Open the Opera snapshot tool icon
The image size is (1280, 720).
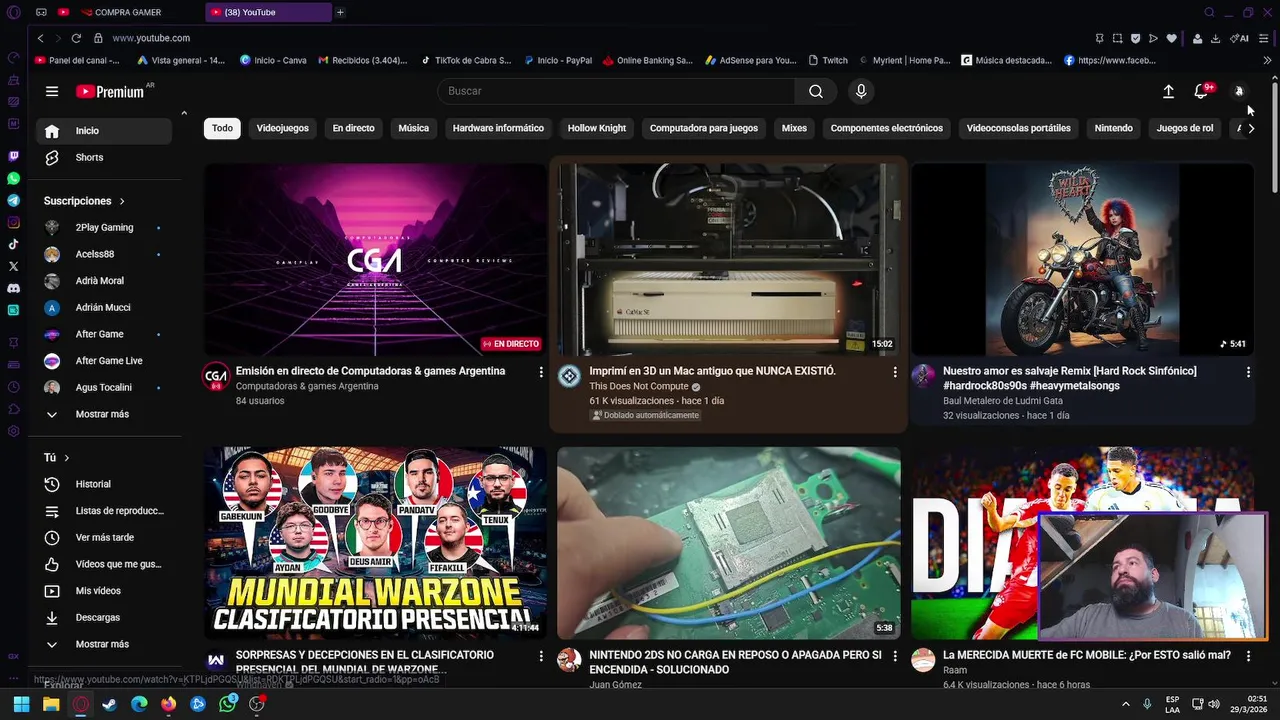click(1117, 38)
